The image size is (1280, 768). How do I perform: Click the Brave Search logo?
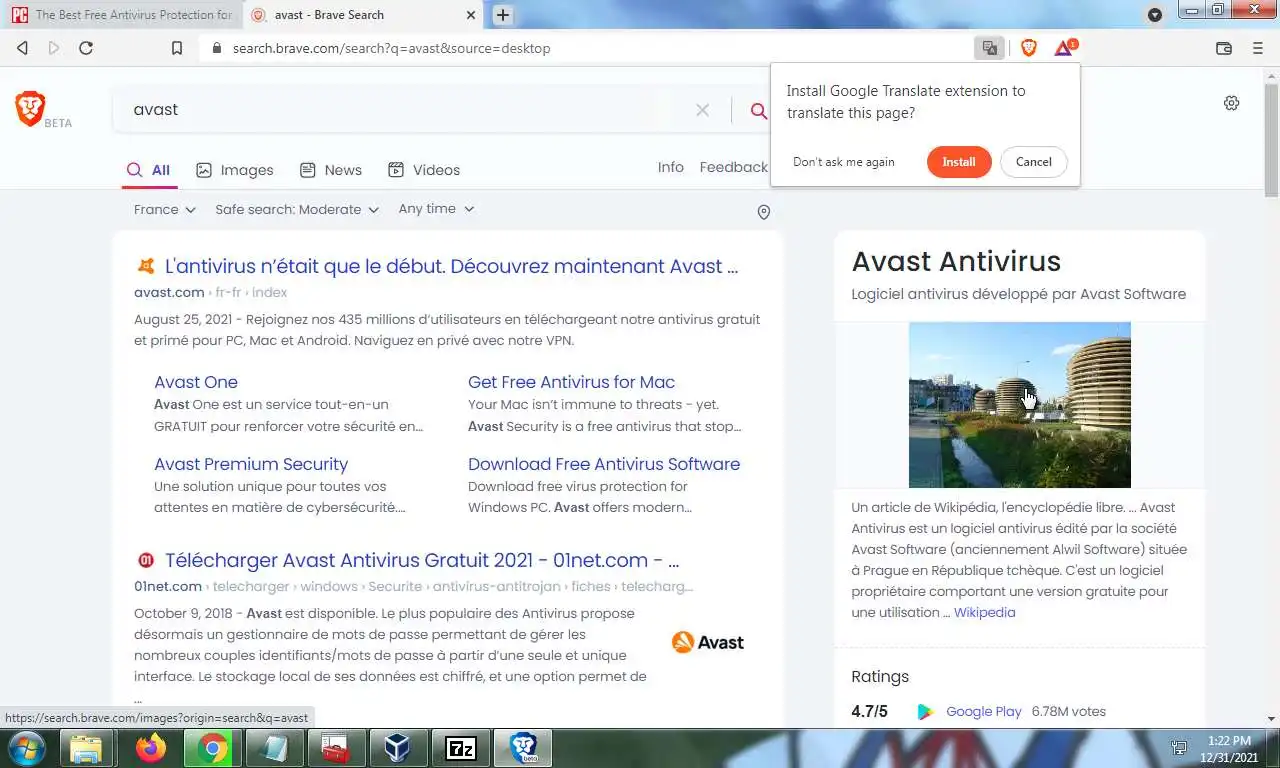[42, 110]
